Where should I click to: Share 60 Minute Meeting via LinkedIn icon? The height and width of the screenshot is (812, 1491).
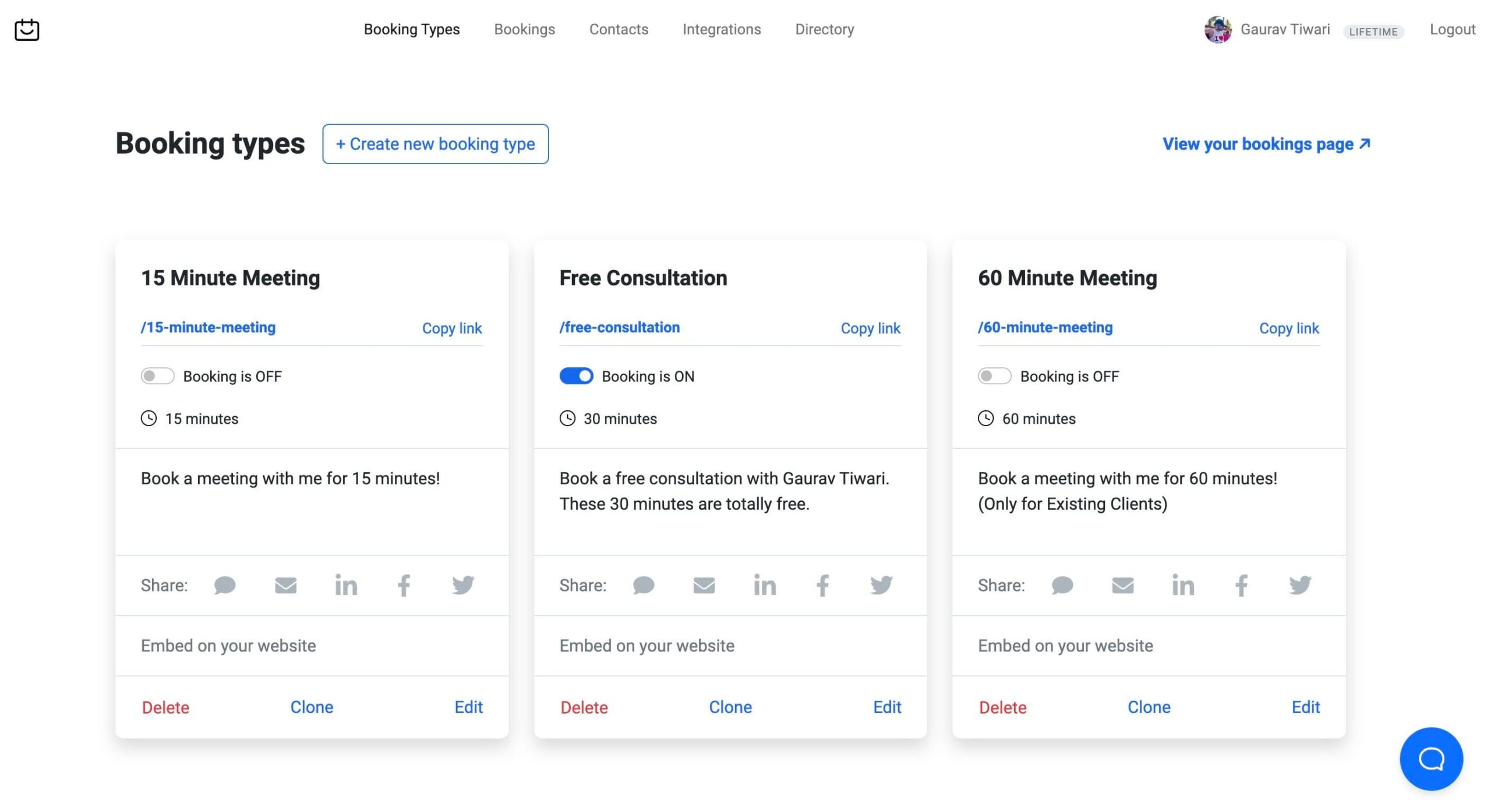click(x=1182, y=585)
